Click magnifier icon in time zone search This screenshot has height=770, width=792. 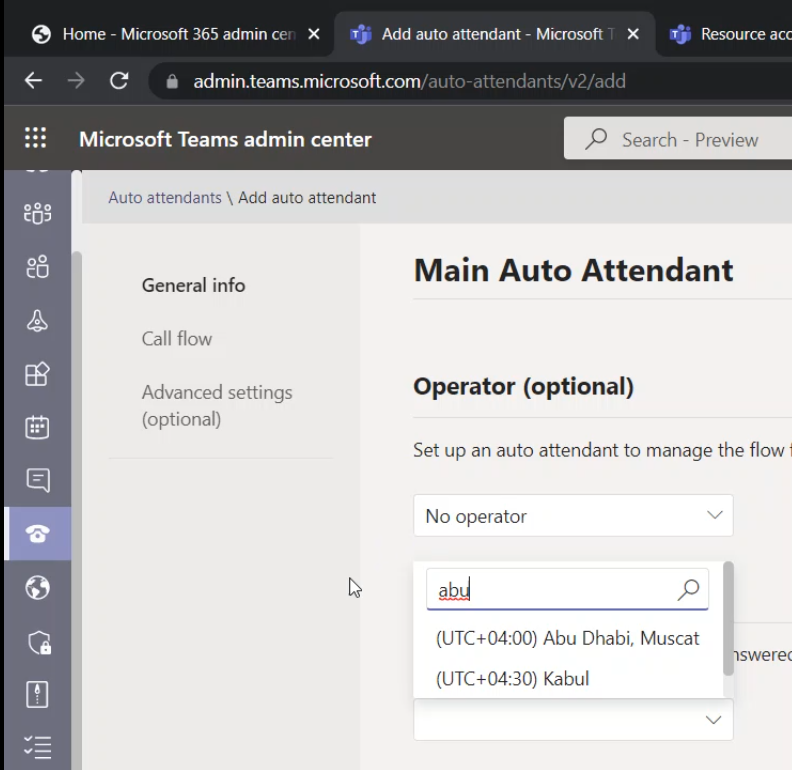click(x=688, y=590)
